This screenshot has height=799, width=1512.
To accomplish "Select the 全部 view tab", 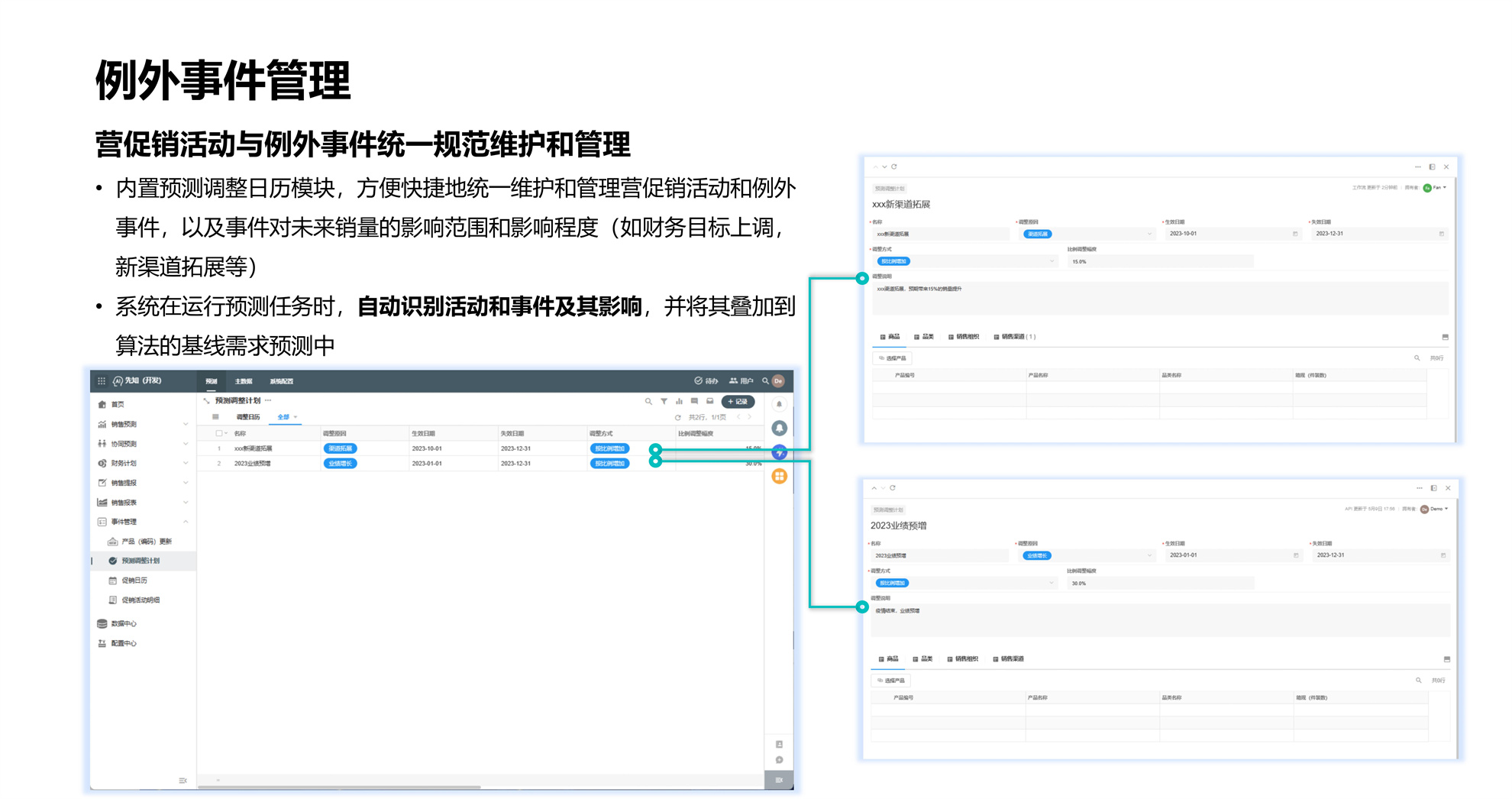I will tap(284, 417).
